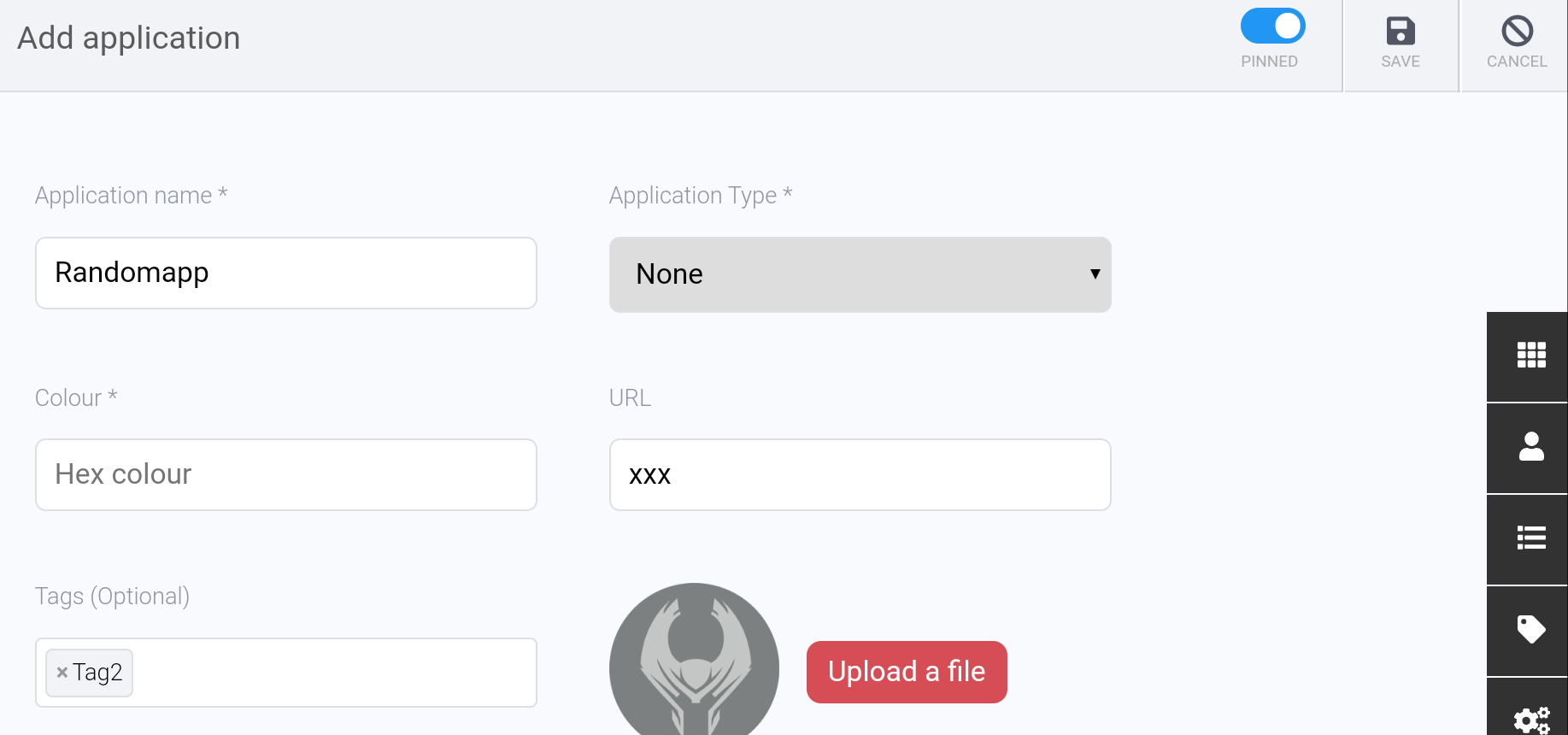Click the Add application title

(128, 37)
